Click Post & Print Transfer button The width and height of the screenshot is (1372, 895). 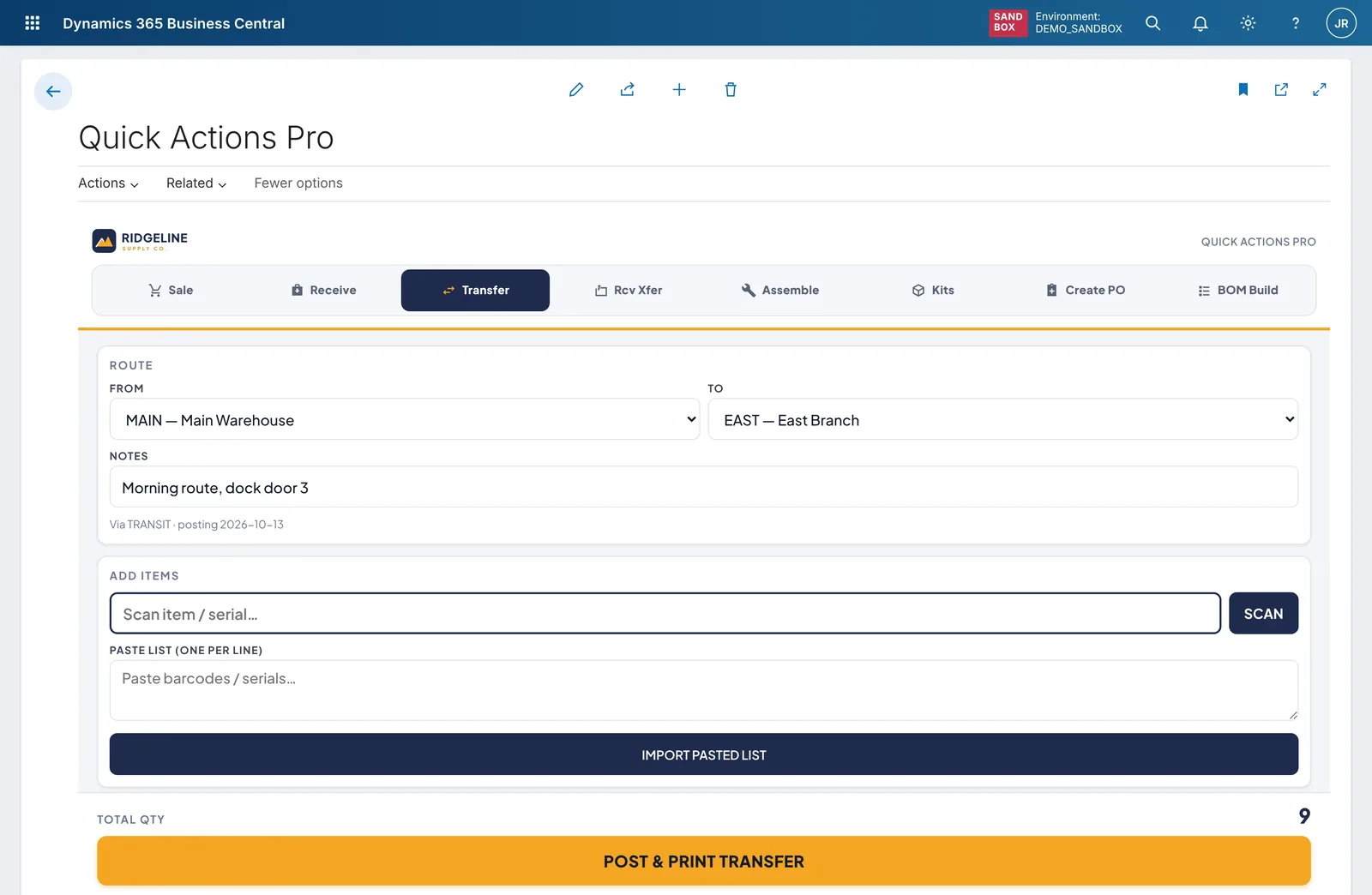tap(704, 861)
